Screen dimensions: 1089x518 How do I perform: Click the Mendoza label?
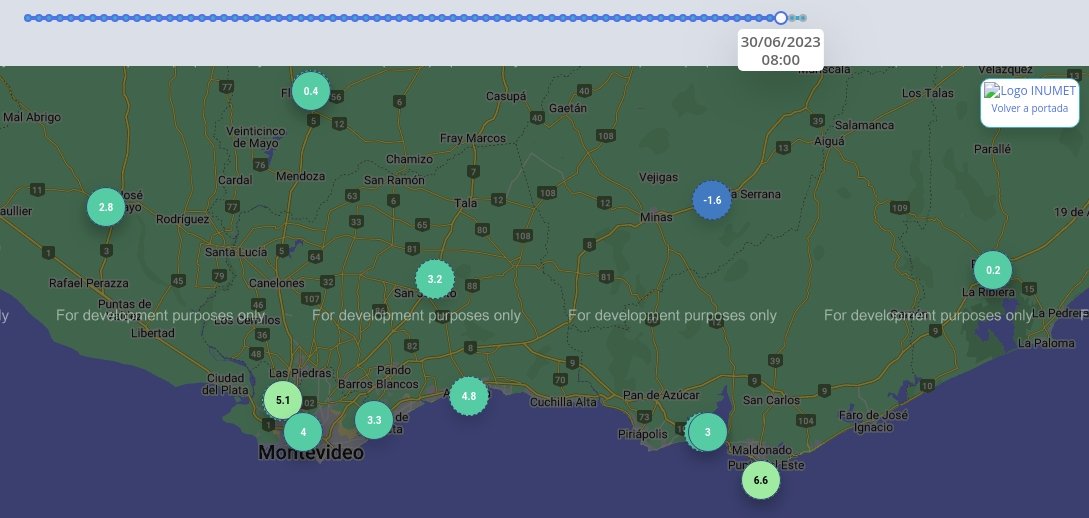(x=300, y=176)
